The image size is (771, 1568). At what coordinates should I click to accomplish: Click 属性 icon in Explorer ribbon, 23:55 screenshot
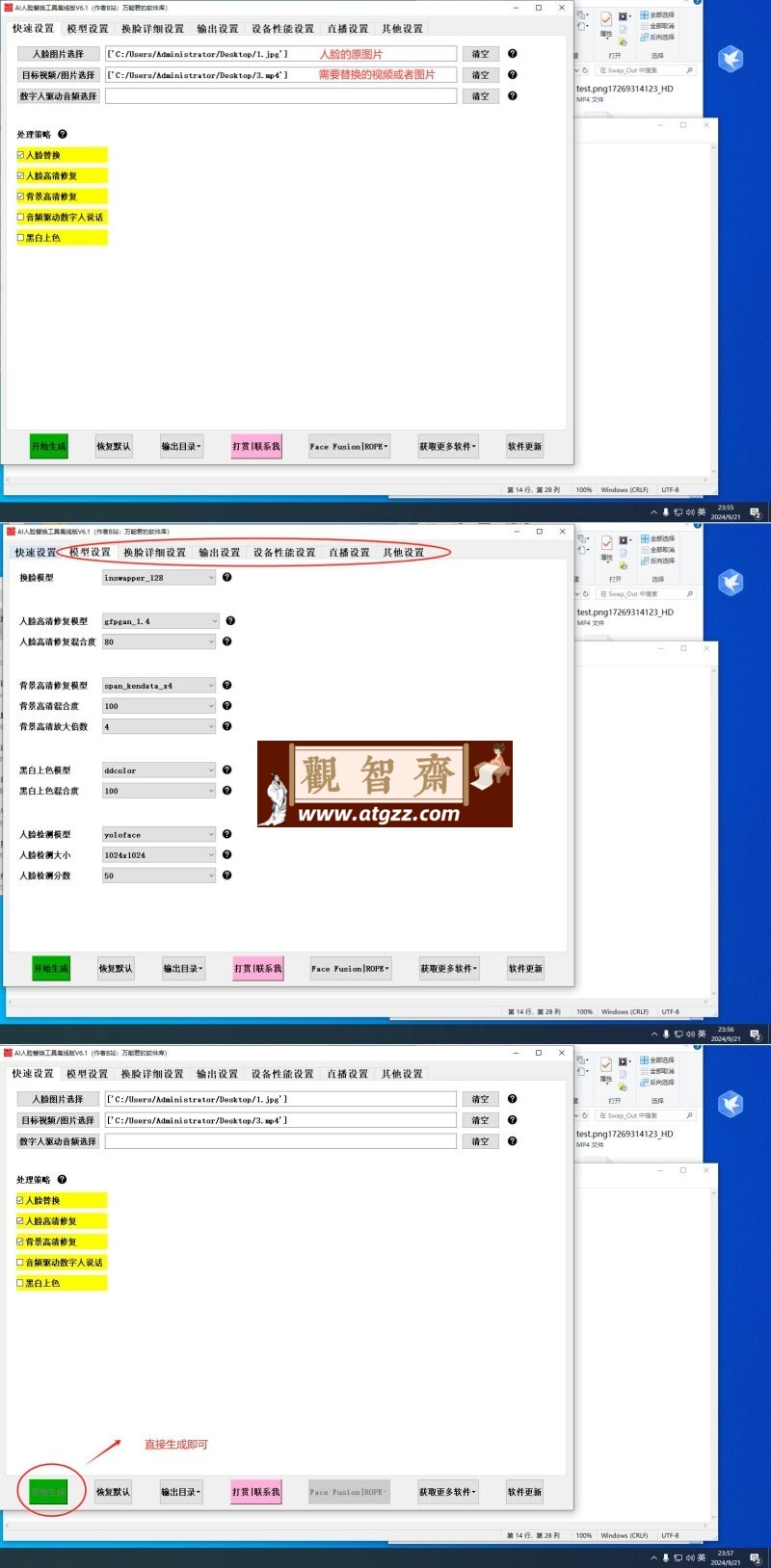click(606, 20)
